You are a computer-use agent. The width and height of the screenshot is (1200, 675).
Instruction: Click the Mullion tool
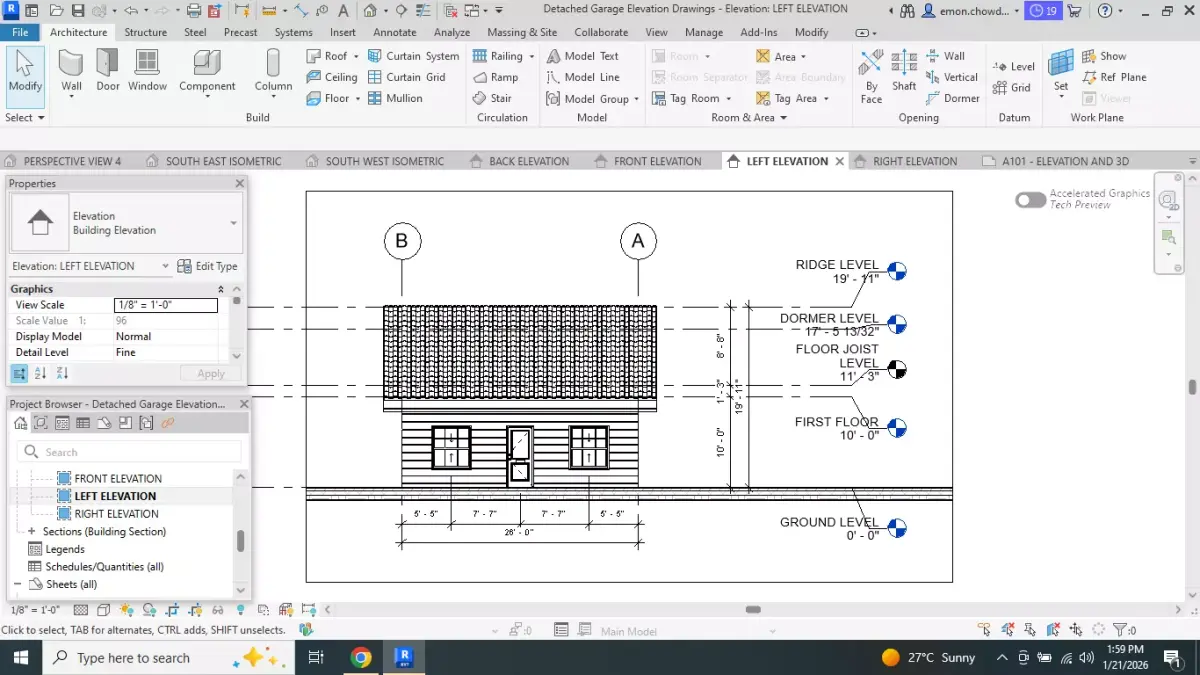(395, 98)
